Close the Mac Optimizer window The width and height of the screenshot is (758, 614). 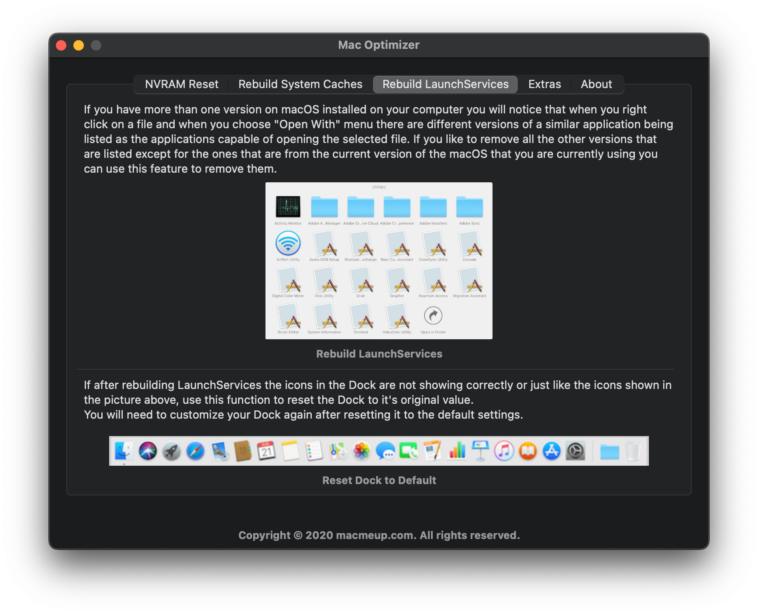tap(61, 45)
